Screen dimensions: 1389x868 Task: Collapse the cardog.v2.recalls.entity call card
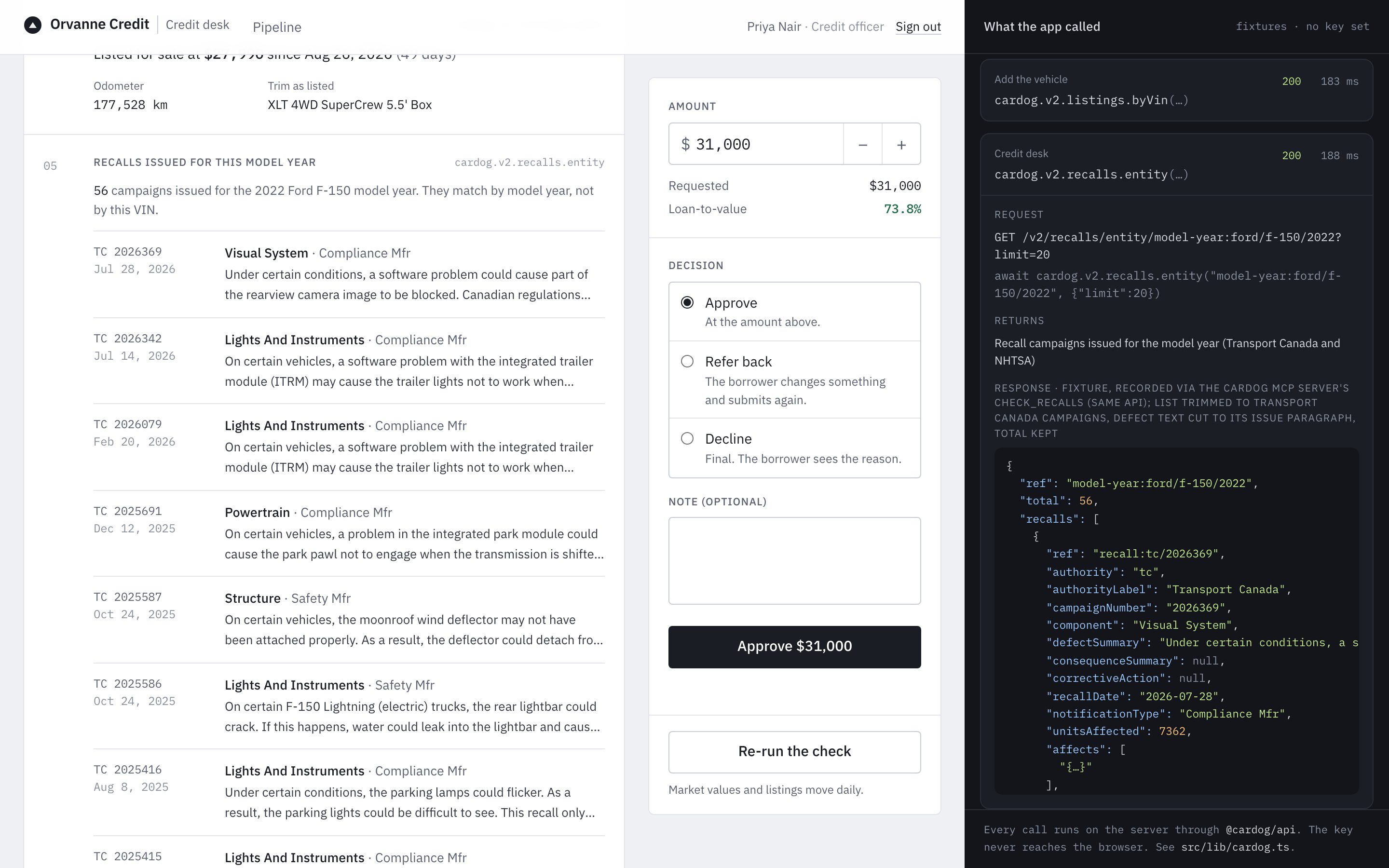coord(1176,165)
